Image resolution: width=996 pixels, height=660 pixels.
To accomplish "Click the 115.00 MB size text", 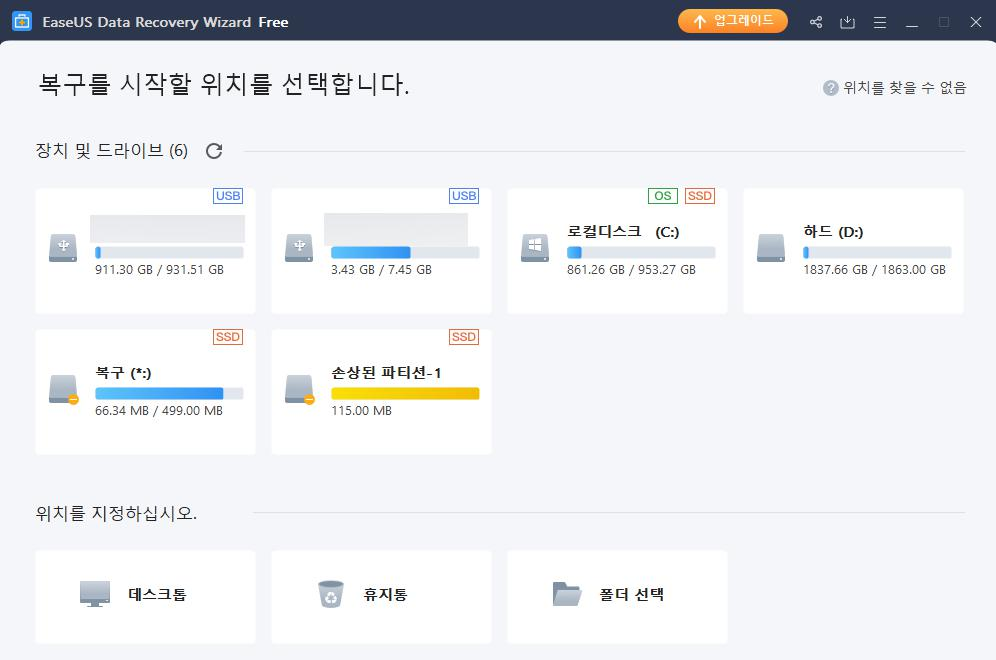I will point(361,411).
